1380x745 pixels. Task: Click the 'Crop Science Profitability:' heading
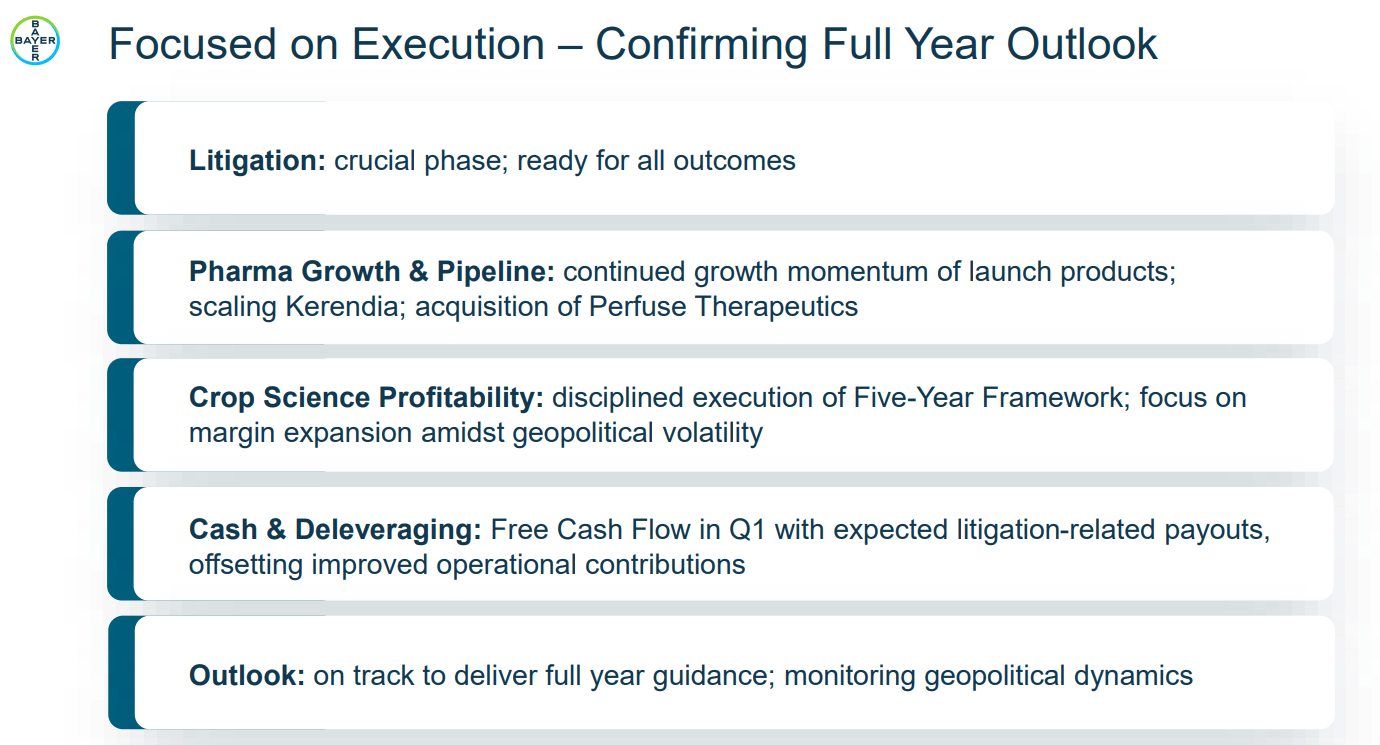(x=366, y=397)
